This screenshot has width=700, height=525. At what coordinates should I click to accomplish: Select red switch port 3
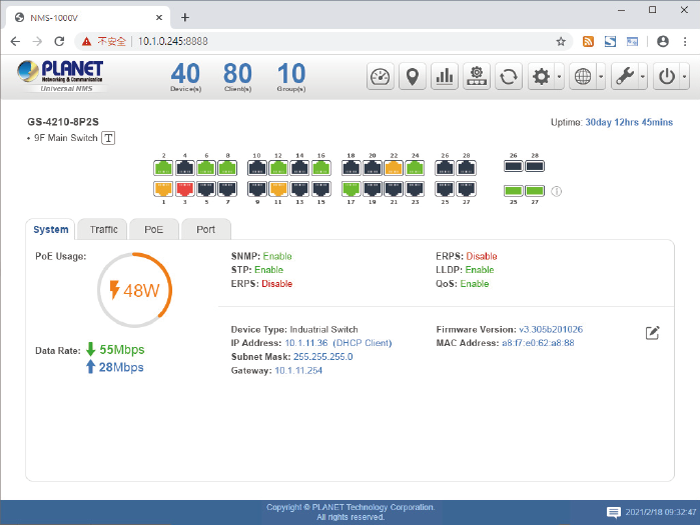pos(184,188)
